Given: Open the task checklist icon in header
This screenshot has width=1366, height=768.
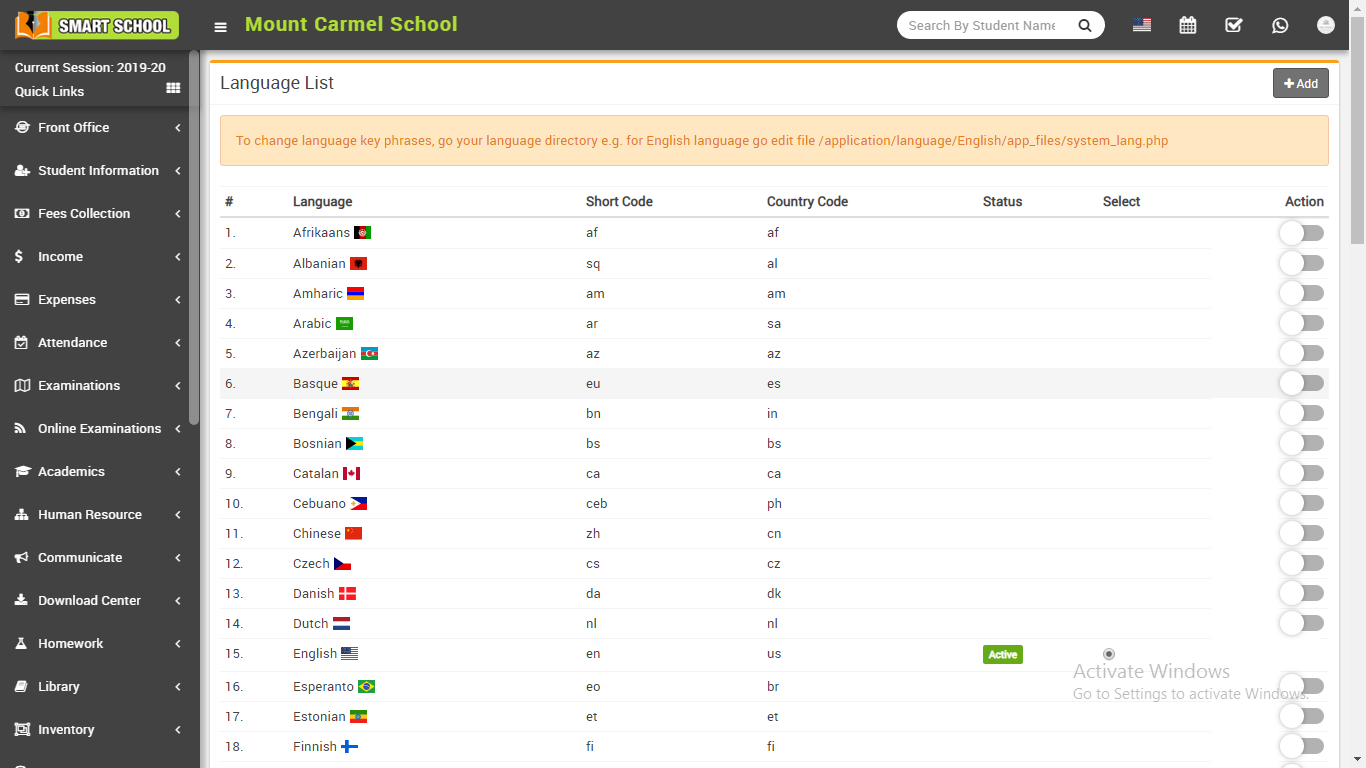Looking at the screenshot, I should (1233, 26).
